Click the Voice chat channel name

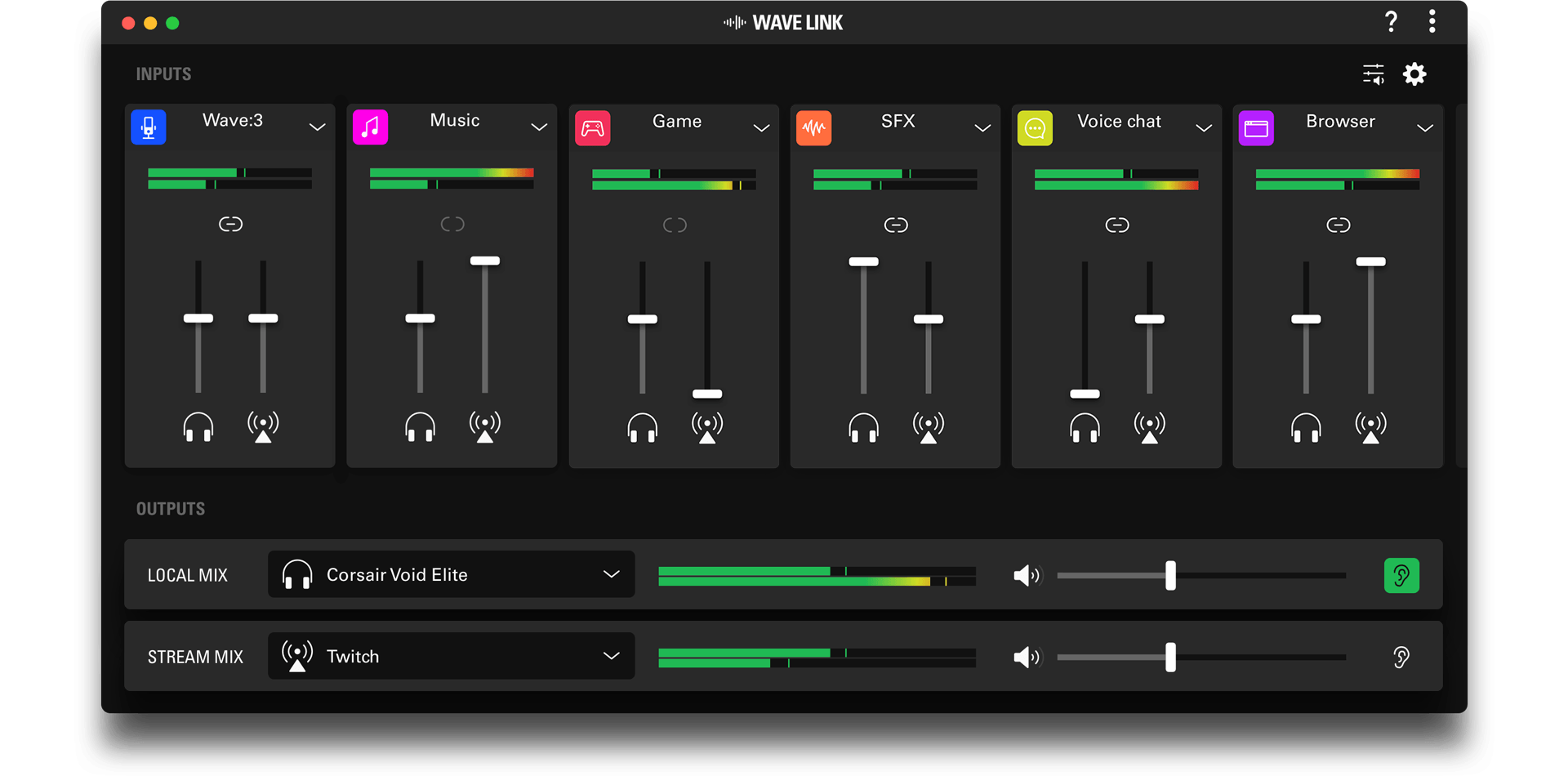click(1119, 121)
